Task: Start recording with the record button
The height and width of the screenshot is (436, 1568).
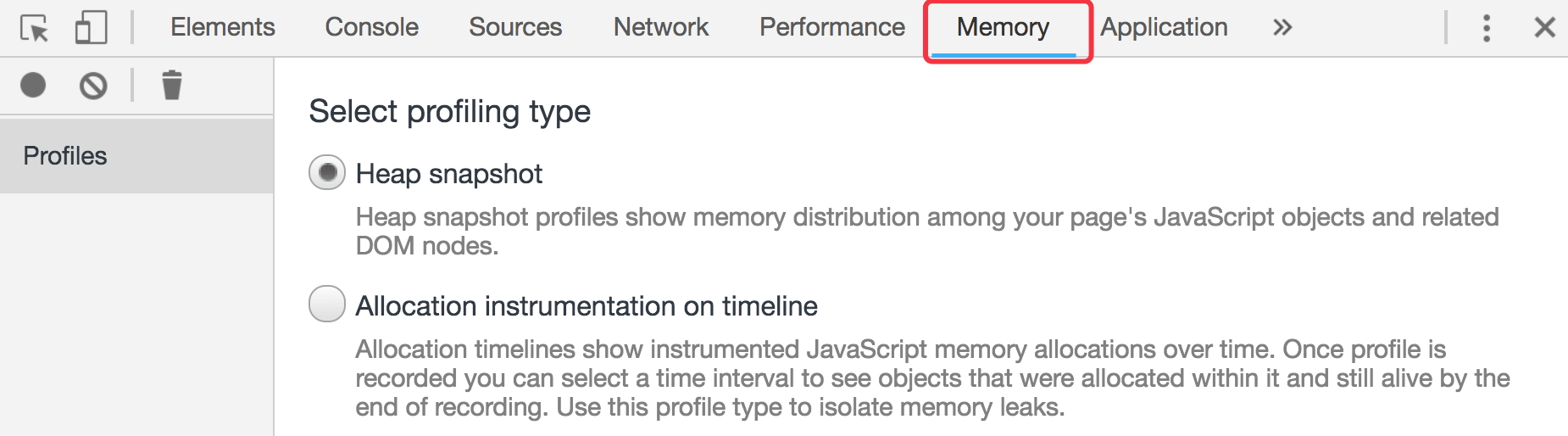Action: 33,86
